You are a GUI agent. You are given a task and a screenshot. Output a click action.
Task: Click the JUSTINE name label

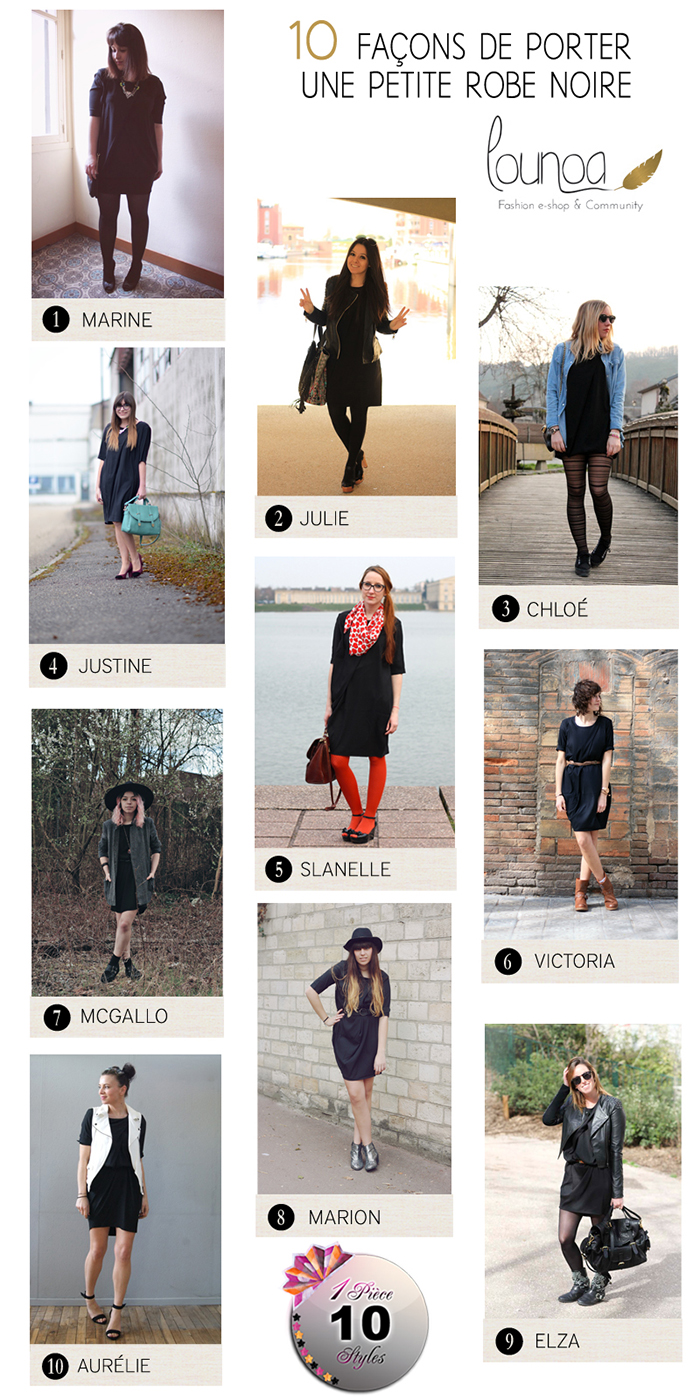(x=115, y=666)
